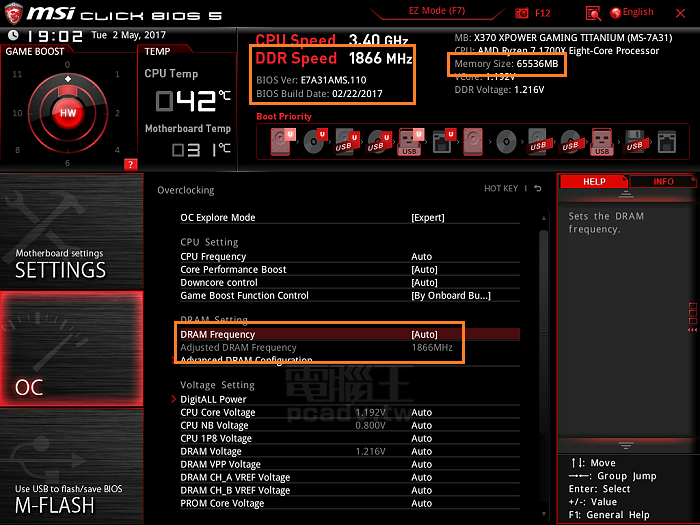700x525 pixels.
Task: Click the settings list scrollbar thumb
Action: point(543,330)
